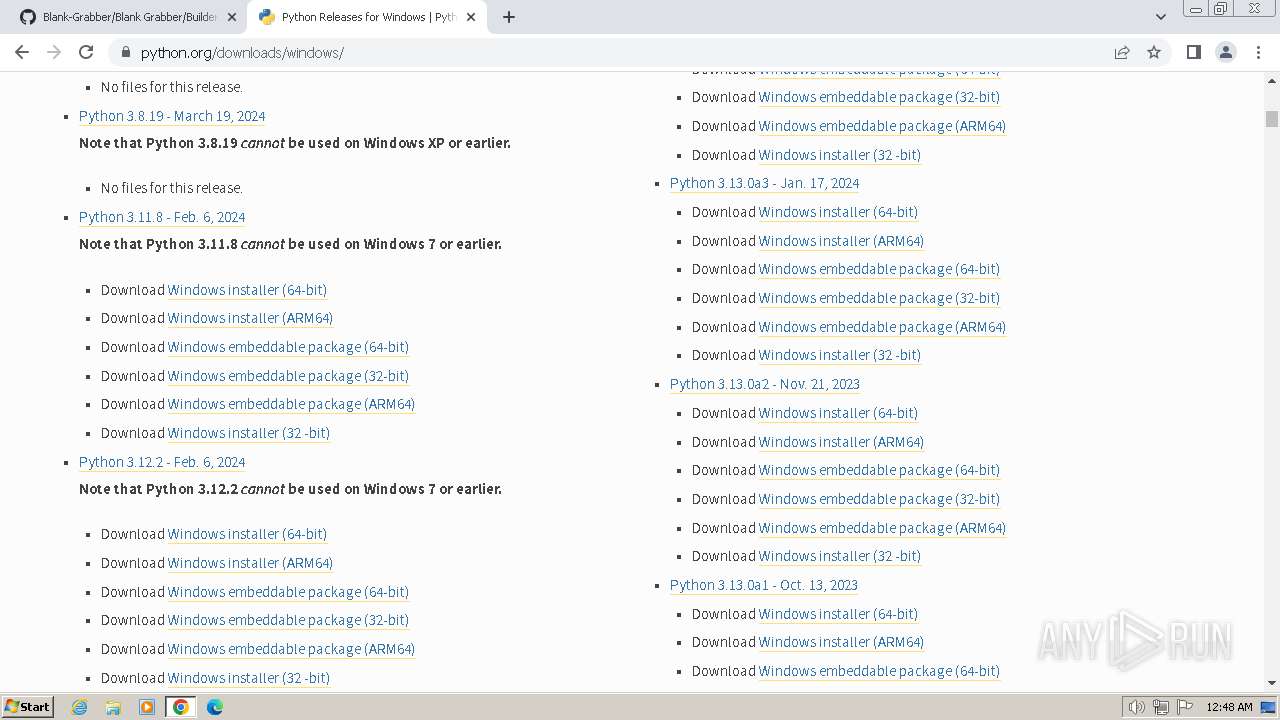The image size is (1280, 720).
Task: Close the Blank-Grabber GitHub tab
Action: [232, 17]
